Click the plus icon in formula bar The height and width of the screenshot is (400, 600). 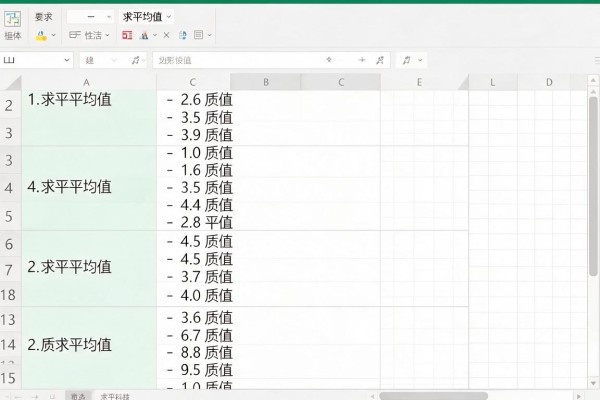(x=362, y=60)
